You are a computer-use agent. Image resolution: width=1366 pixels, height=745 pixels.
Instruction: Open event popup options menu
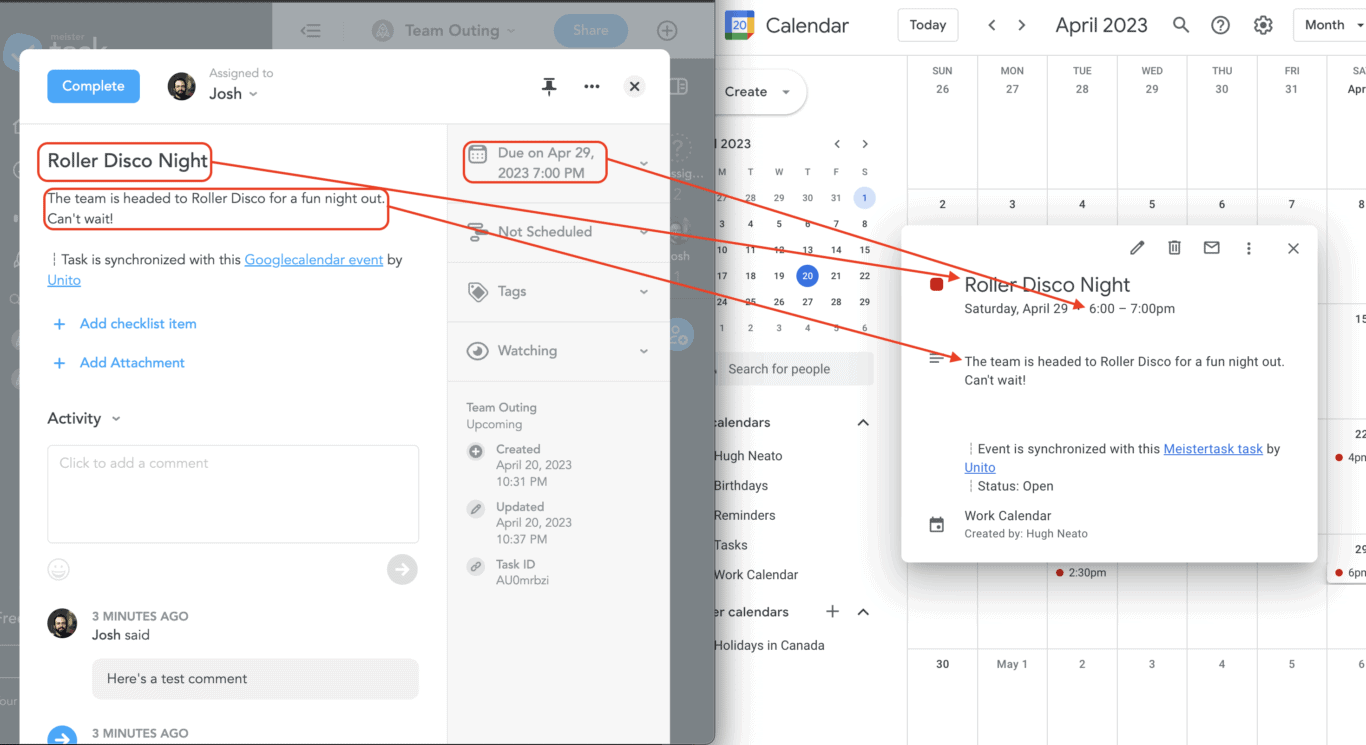[1249, 248]
